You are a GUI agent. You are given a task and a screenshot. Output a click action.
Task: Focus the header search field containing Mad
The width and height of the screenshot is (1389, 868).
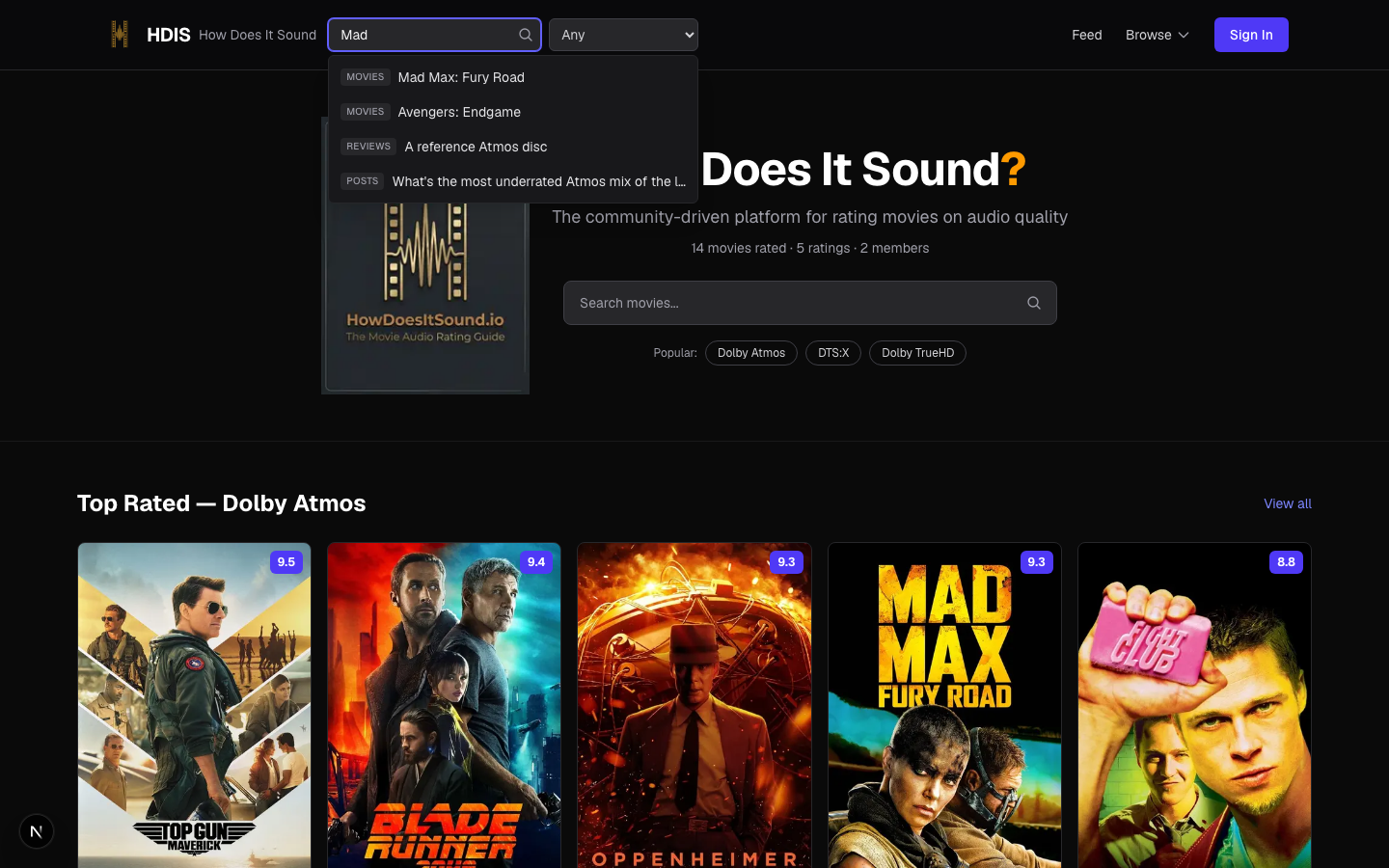[434, 35]
